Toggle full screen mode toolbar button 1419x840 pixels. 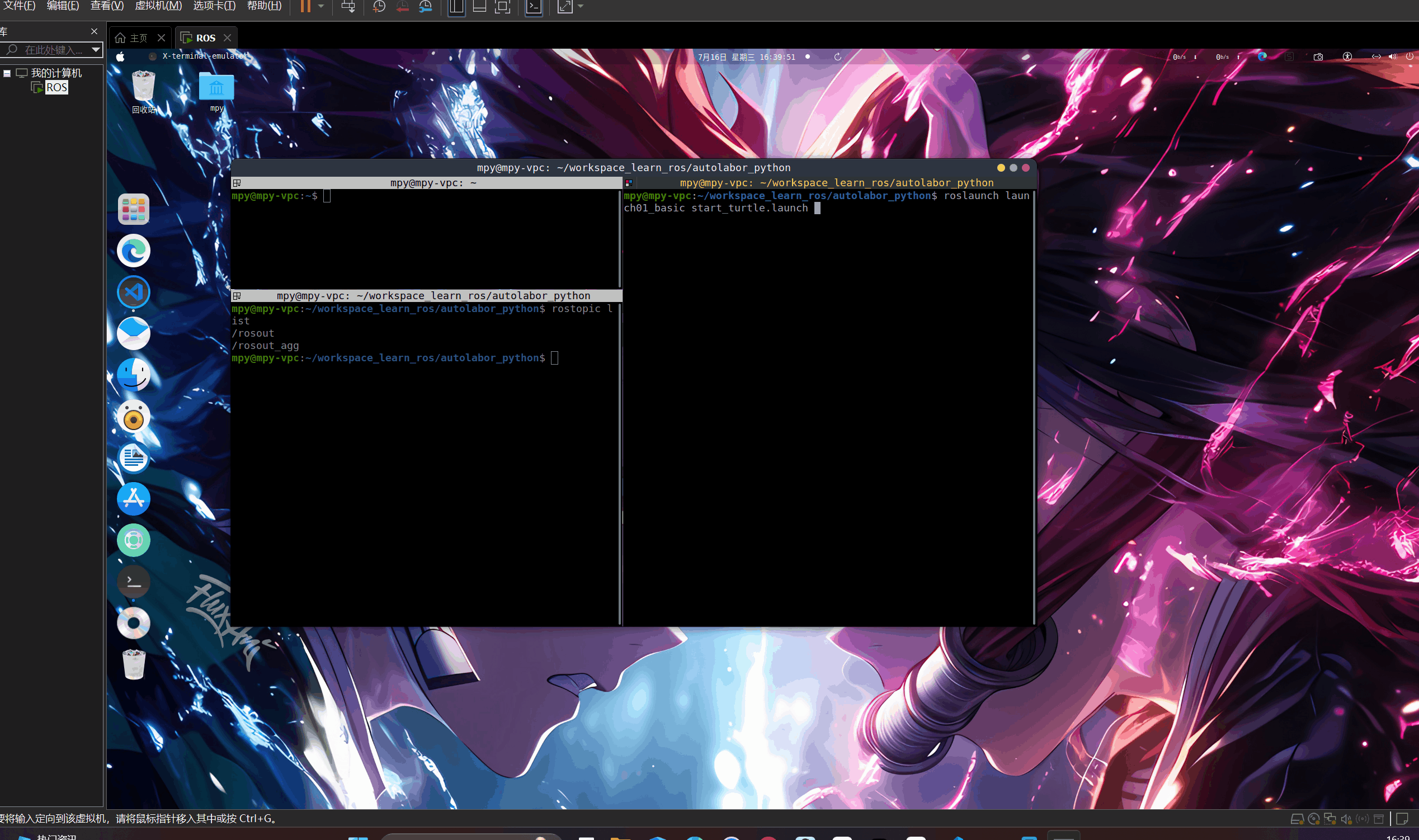503,6
